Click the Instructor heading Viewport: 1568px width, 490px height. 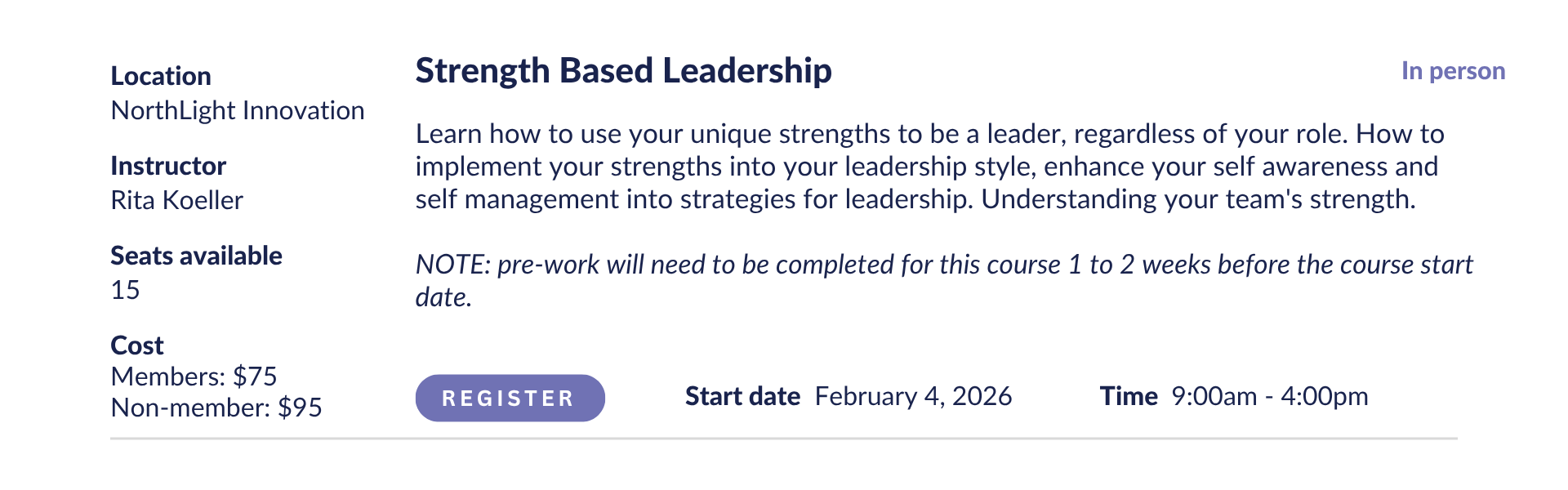(168, 166)
